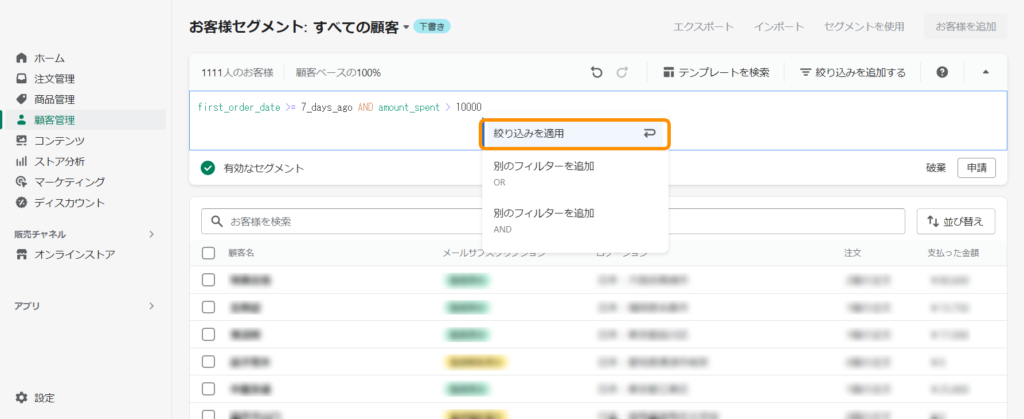Viewport: 1024px width, 419px height.
Task: Open 商品管理 in the sidebar
Action: tap(54, 99)
